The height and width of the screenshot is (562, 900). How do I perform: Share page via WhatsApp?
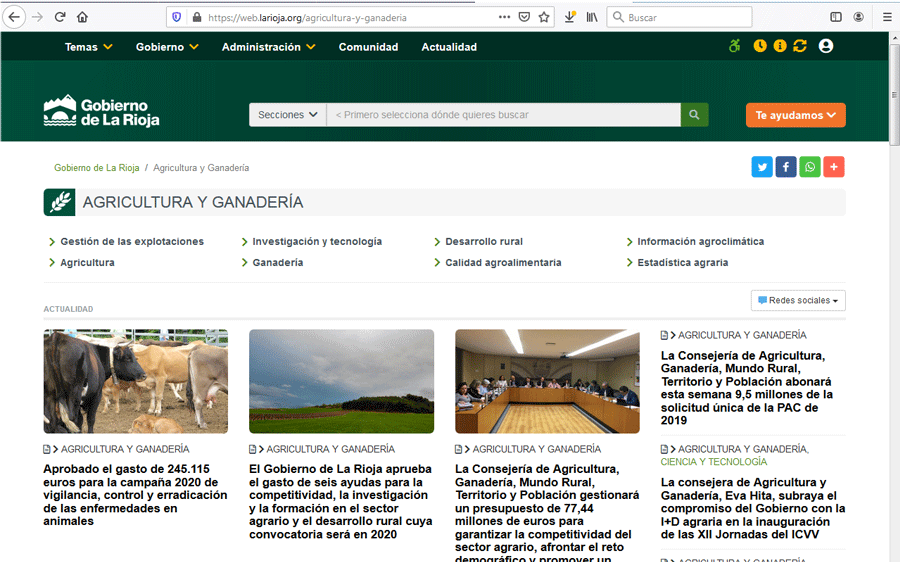coord(810,167)
